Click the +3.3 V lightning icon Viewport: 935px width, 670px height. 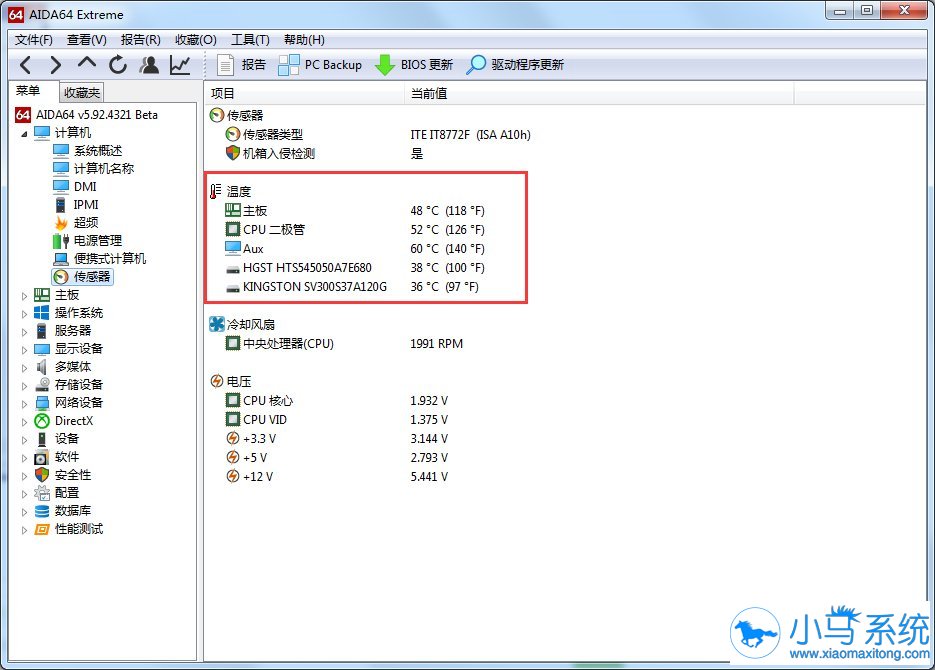coord(233,439)
